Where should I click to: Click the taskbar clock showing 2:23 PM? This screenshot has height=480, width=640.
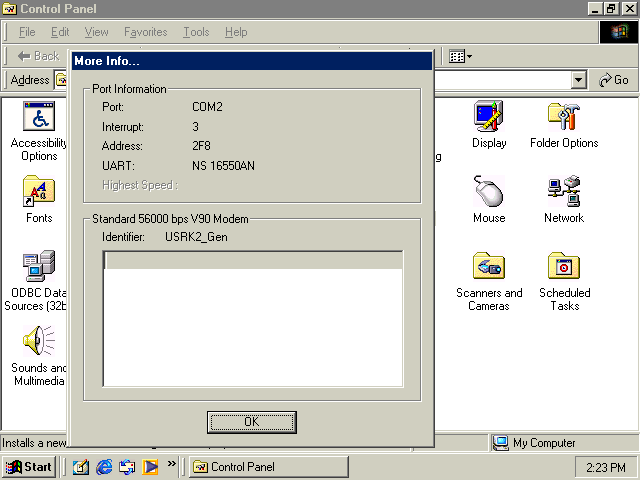click(x=606, y=467)
